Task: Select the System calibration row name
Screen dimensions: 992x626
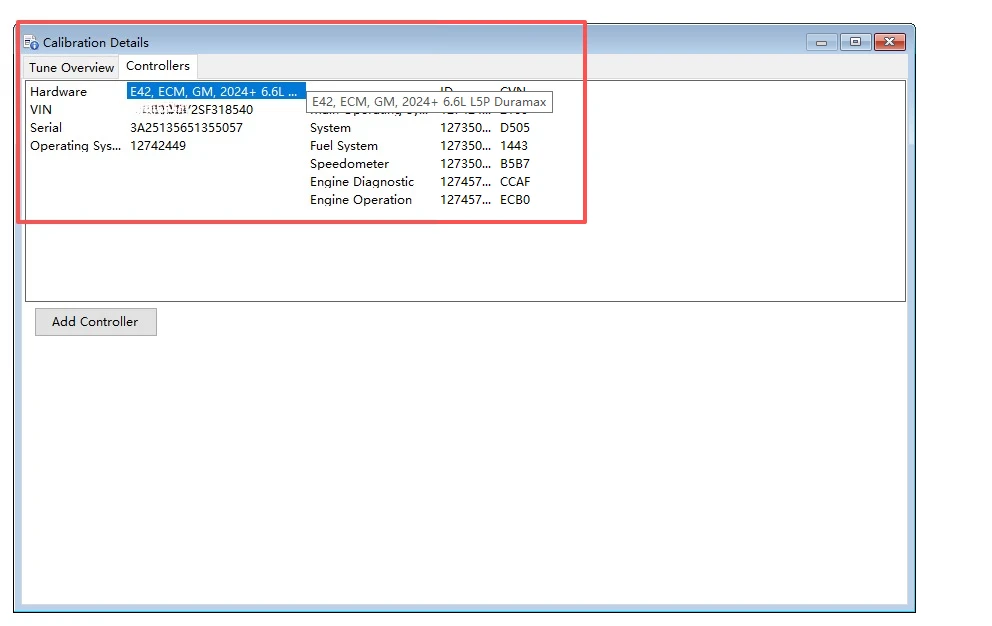Action: click(x=330, y=128)
